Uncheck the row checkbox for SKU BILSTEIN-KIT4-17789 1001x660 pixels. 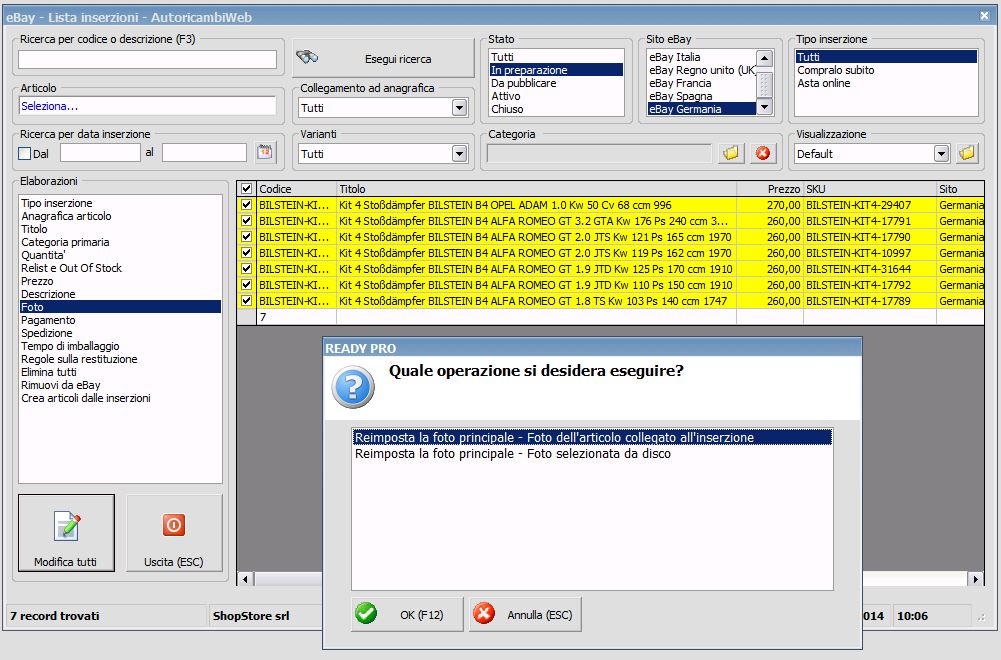(246, 301)
